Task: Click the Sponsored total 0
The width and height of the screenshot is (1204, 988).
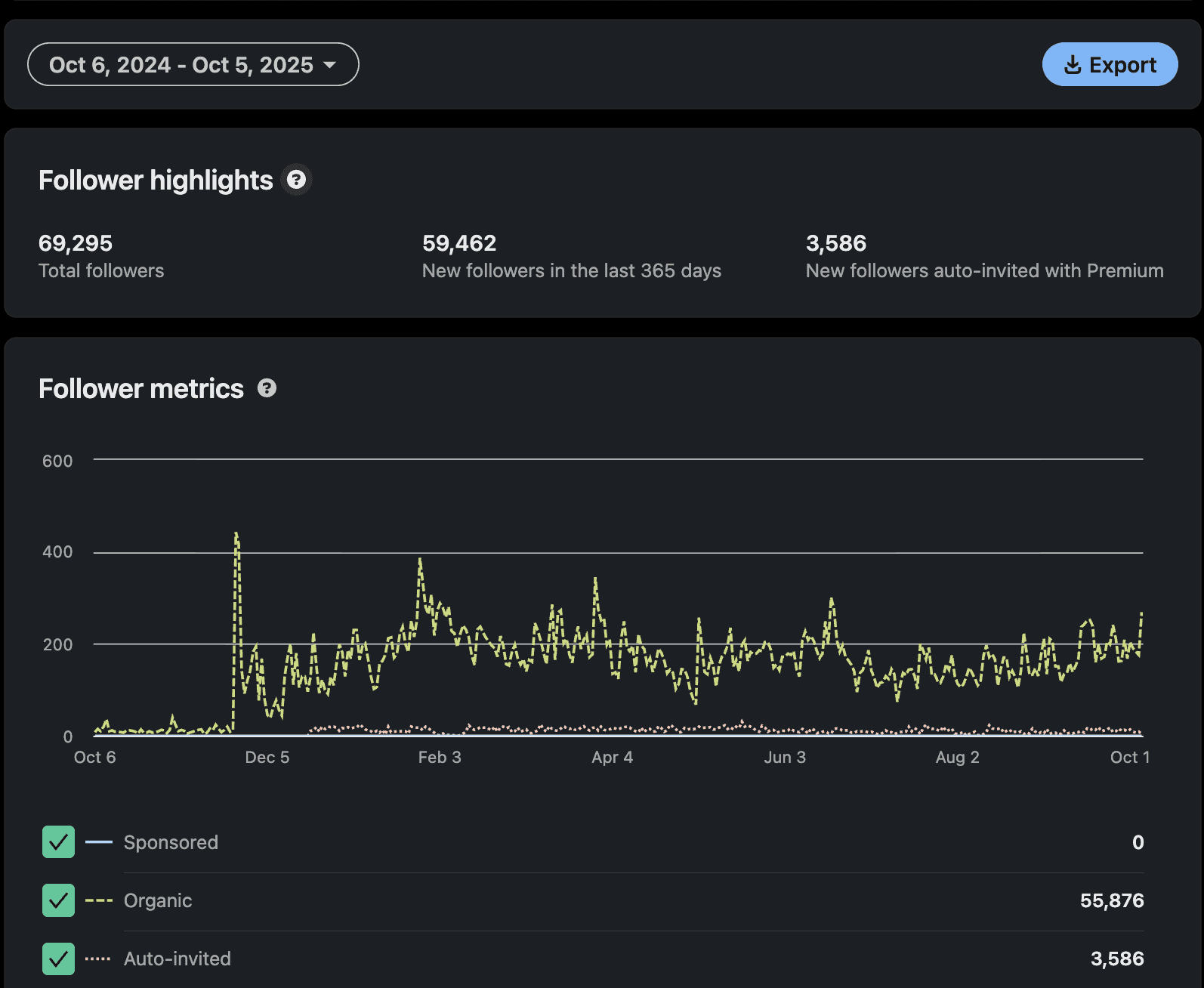Action: (1138, 842)
